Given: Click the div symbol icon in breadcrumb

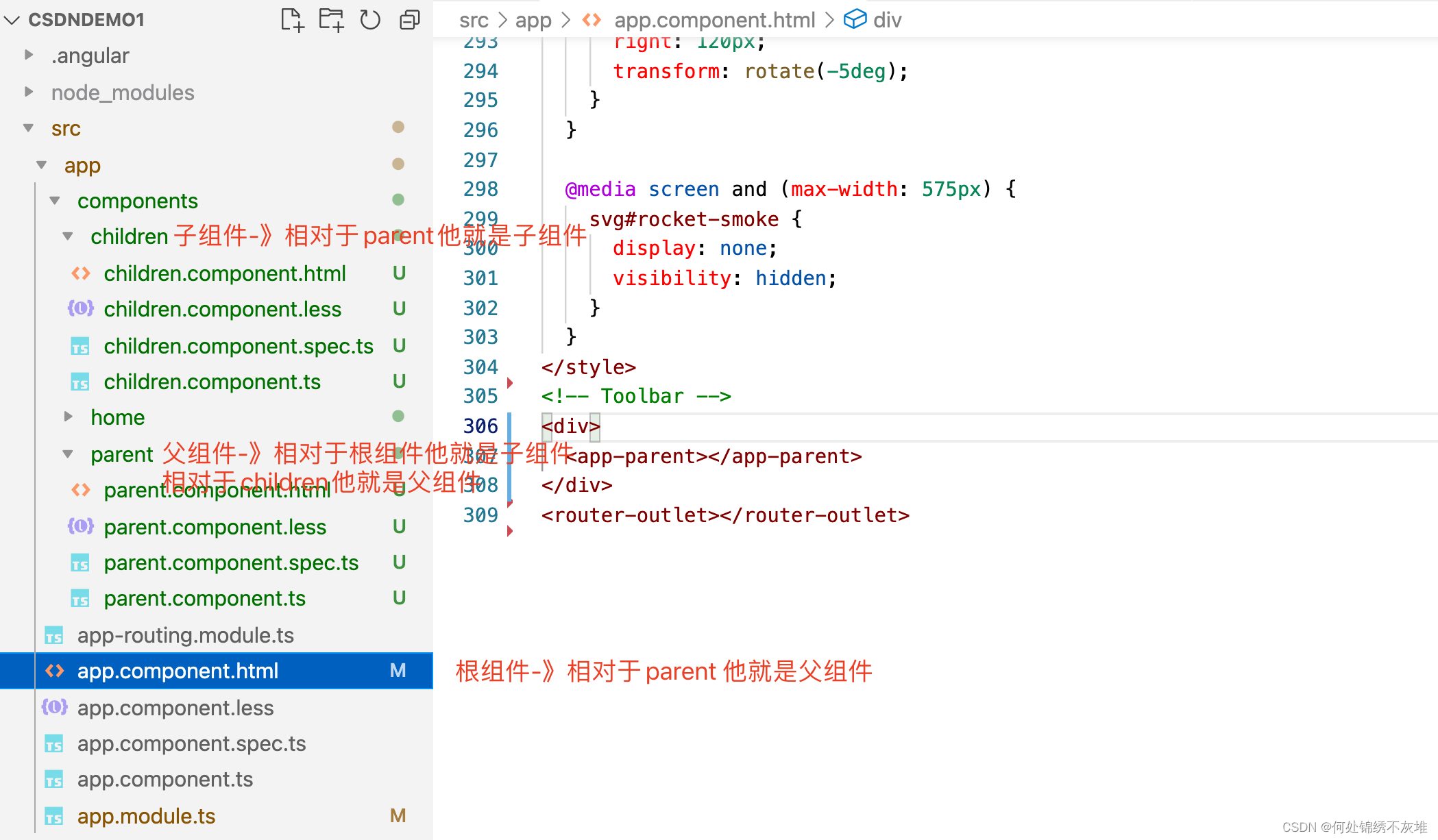Looking at the screenshot, I should (855, 19).
